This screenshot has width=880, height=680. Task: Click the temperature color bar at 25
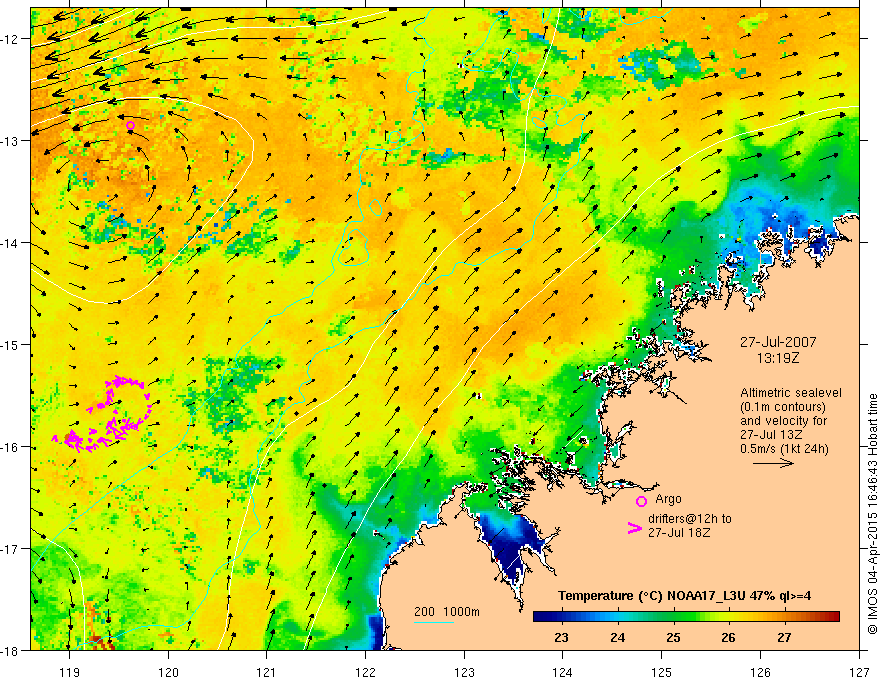673,617
